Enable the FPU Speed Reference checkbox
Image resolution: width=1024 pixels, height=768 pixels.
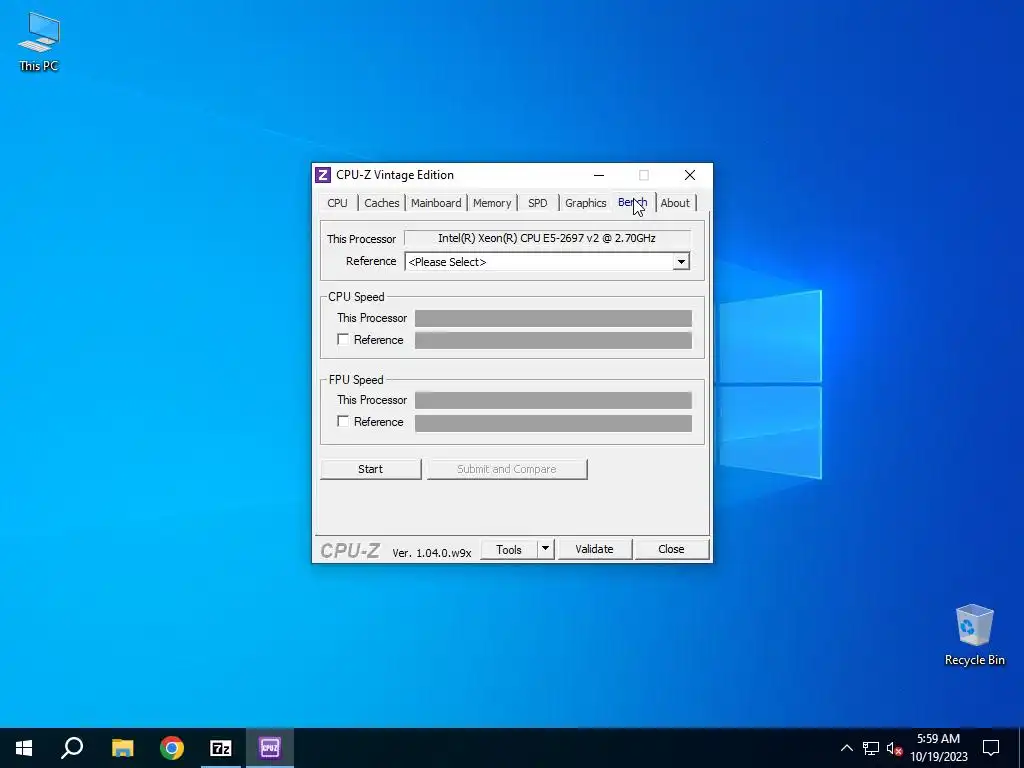tap(343, 422)
